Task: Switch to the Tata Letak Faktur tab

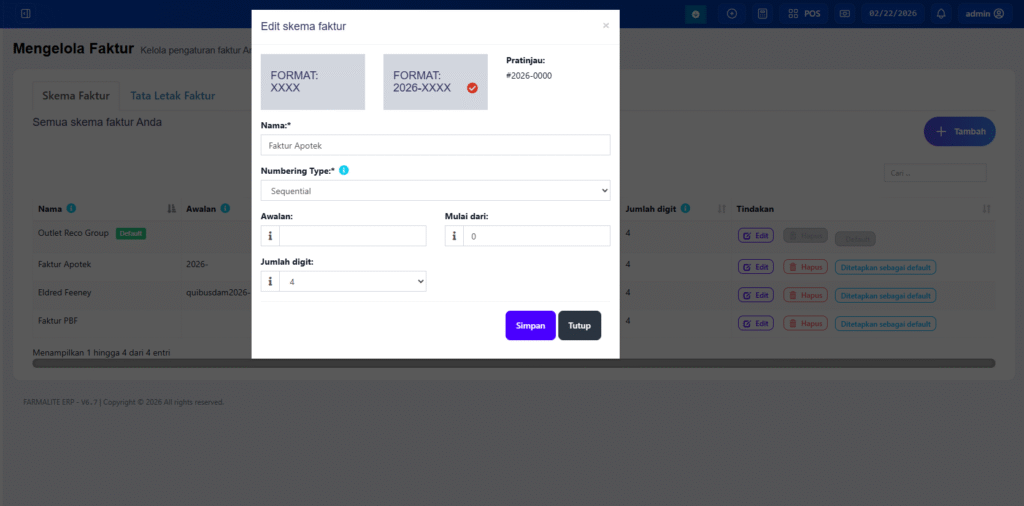Action: click(173, 96)
